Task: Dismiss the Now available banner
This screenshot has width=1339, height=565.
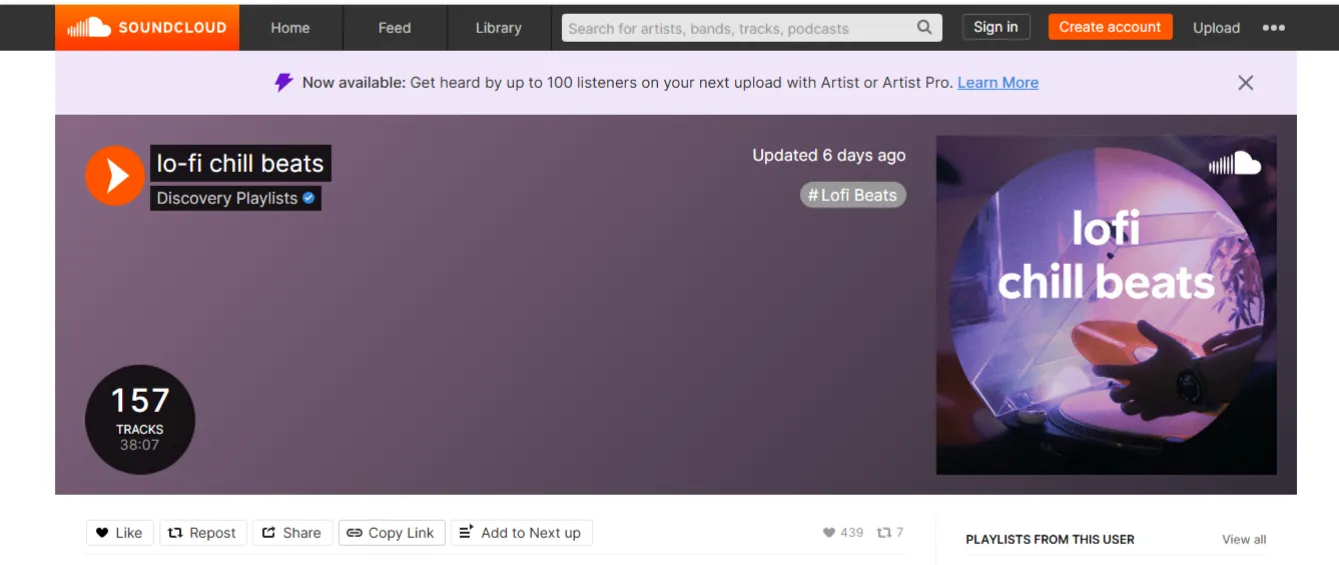Action: (1245, 83)
